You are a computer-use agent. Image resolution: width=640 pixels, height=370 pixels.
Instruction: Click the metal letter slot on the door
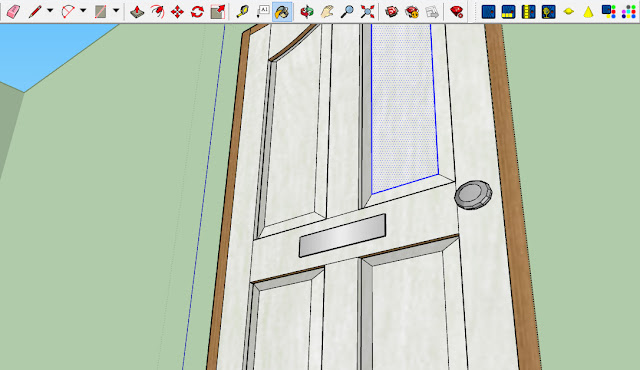[342, 235]
